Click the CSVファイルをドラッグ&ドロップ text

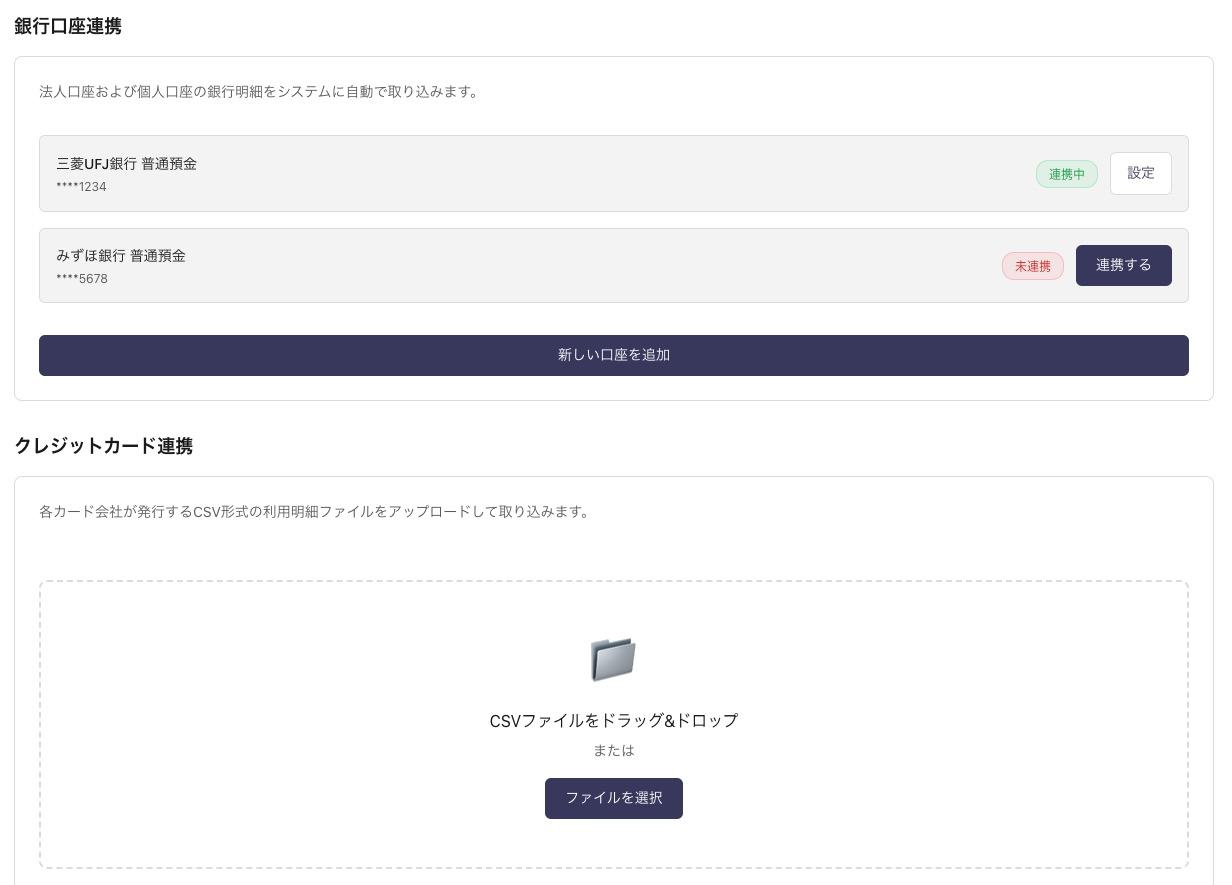click(x=613, y=721)
